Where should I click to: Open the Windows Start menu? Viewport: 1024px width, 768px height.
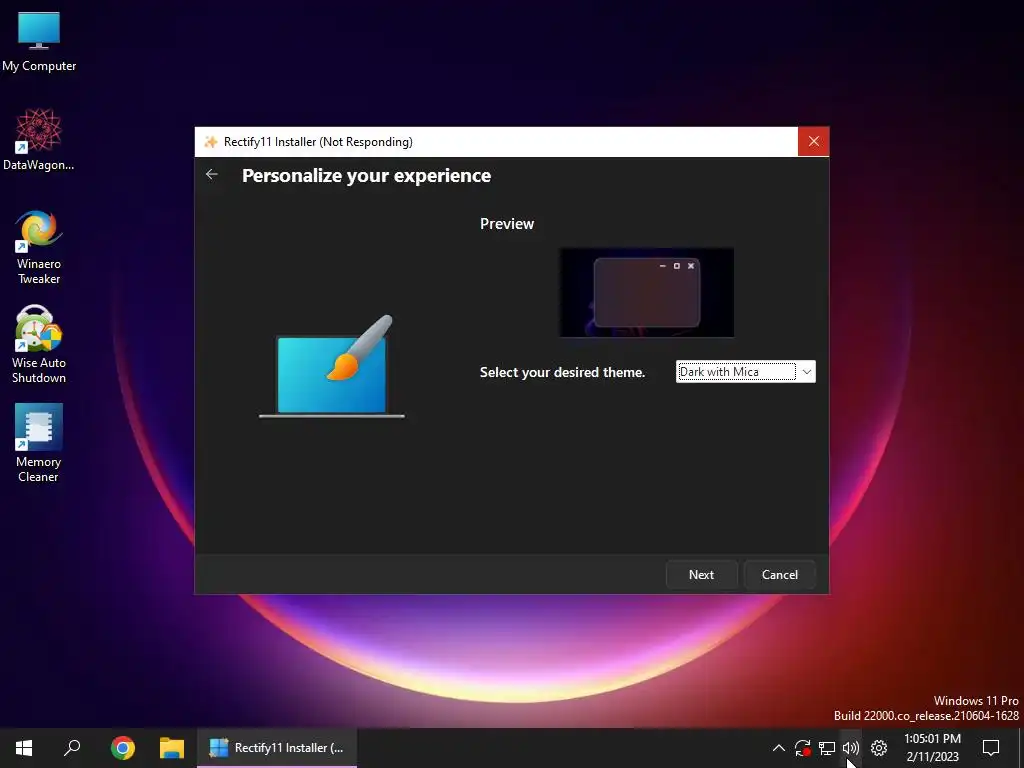click(x=24, y=748)
